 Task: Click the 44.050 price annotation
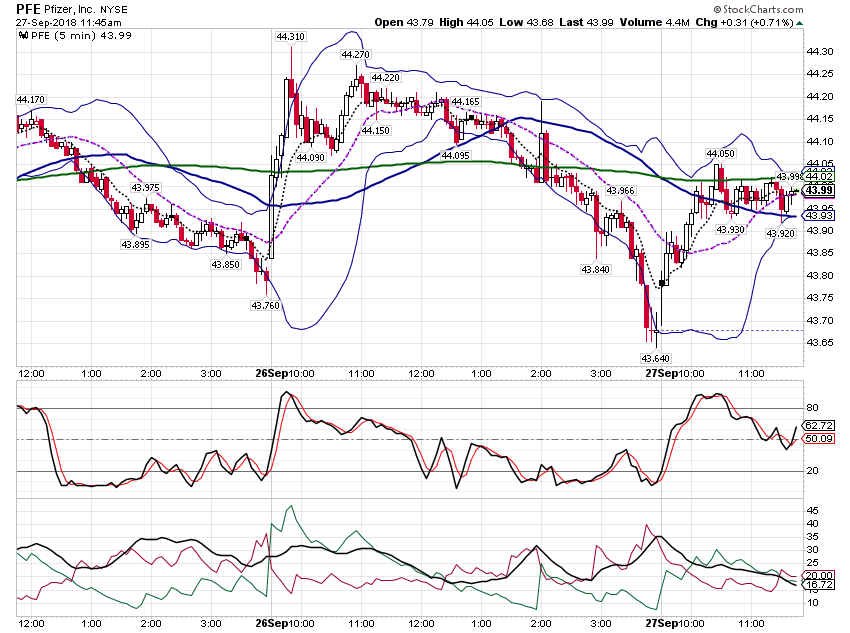[x=720, y=154]
